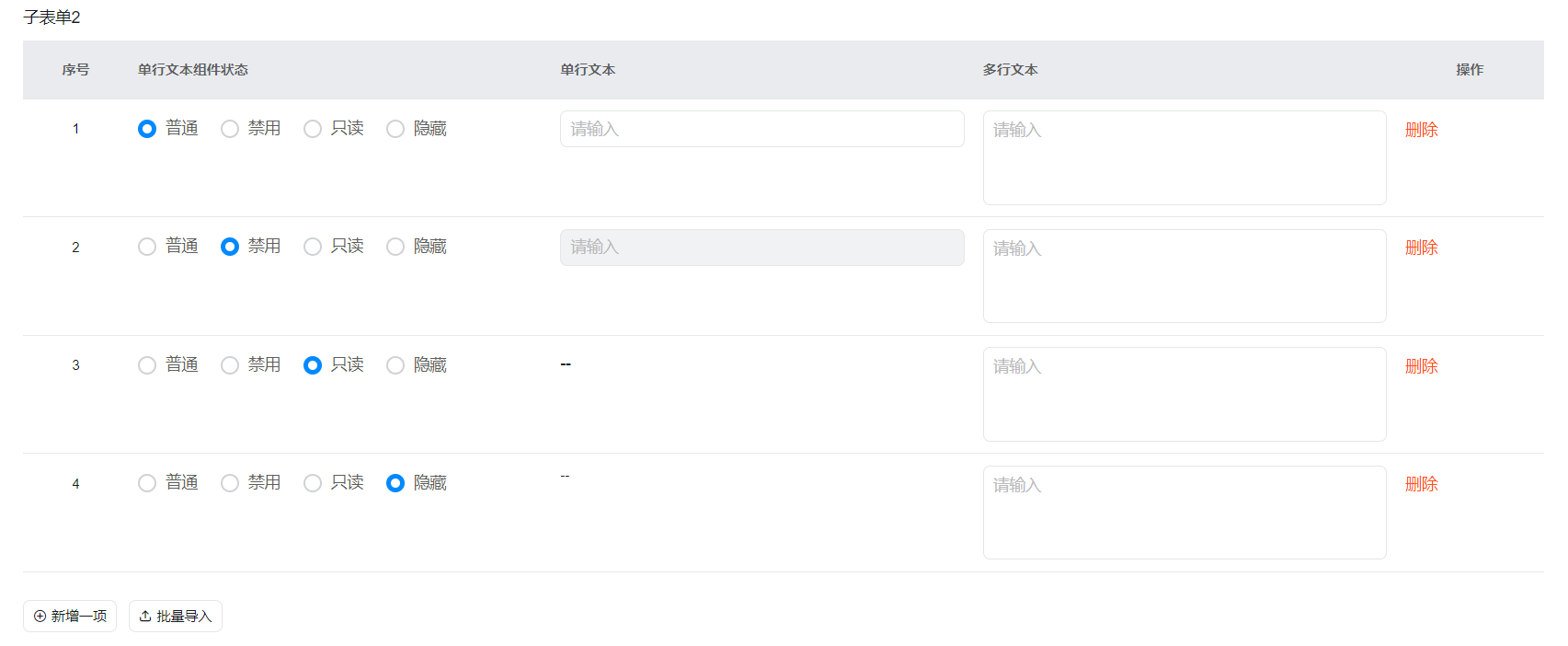Delete row 1 with 删除 link

point(1422,130)
